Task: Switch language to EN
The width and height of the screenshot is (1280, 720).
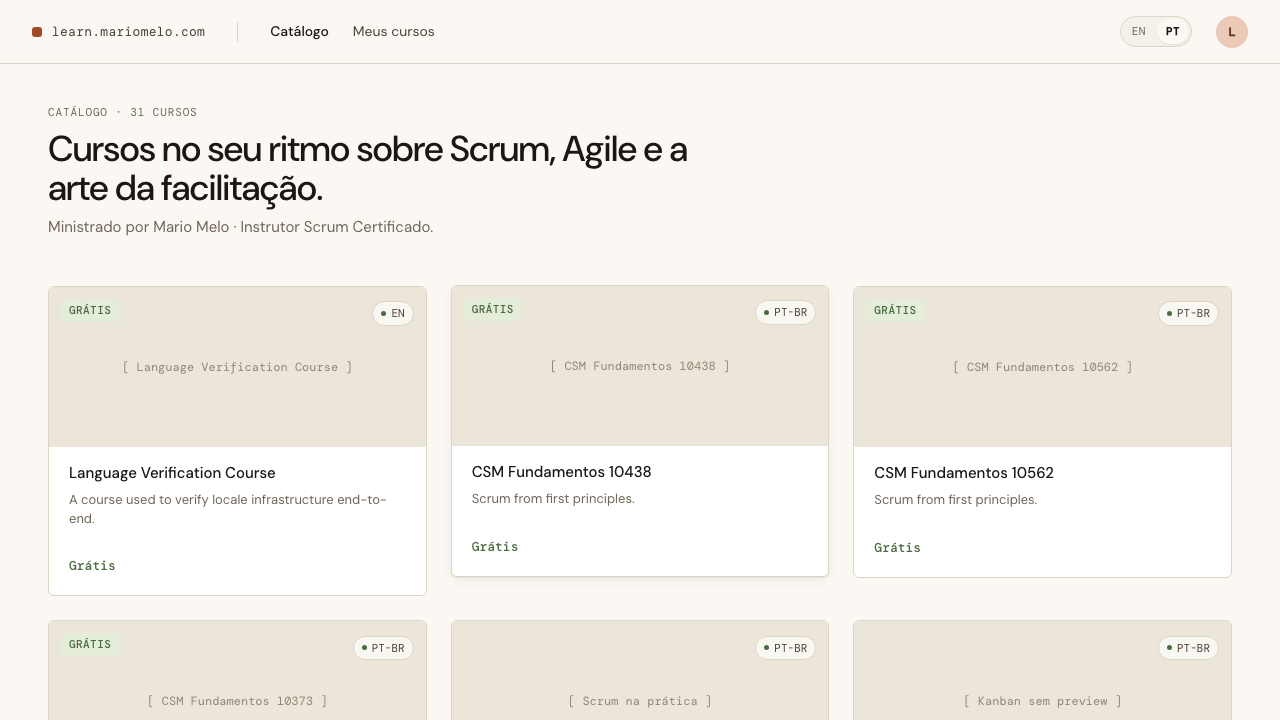Action: tap(1139, 32)
